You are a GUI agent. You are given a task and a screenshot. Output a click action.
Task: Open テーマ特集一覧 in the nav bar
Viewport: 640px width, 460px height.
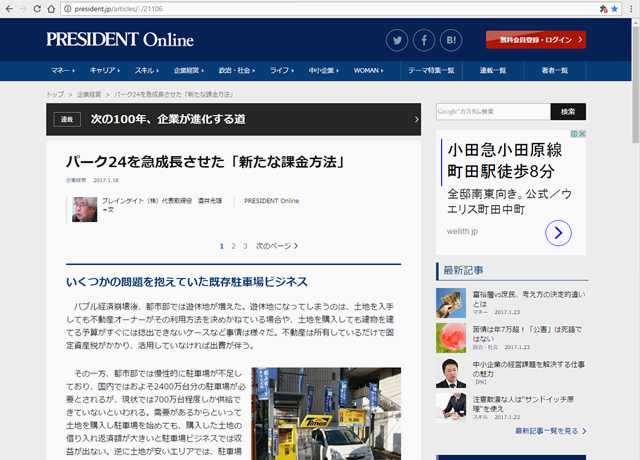pyautogui.click(x=431, y=71)
